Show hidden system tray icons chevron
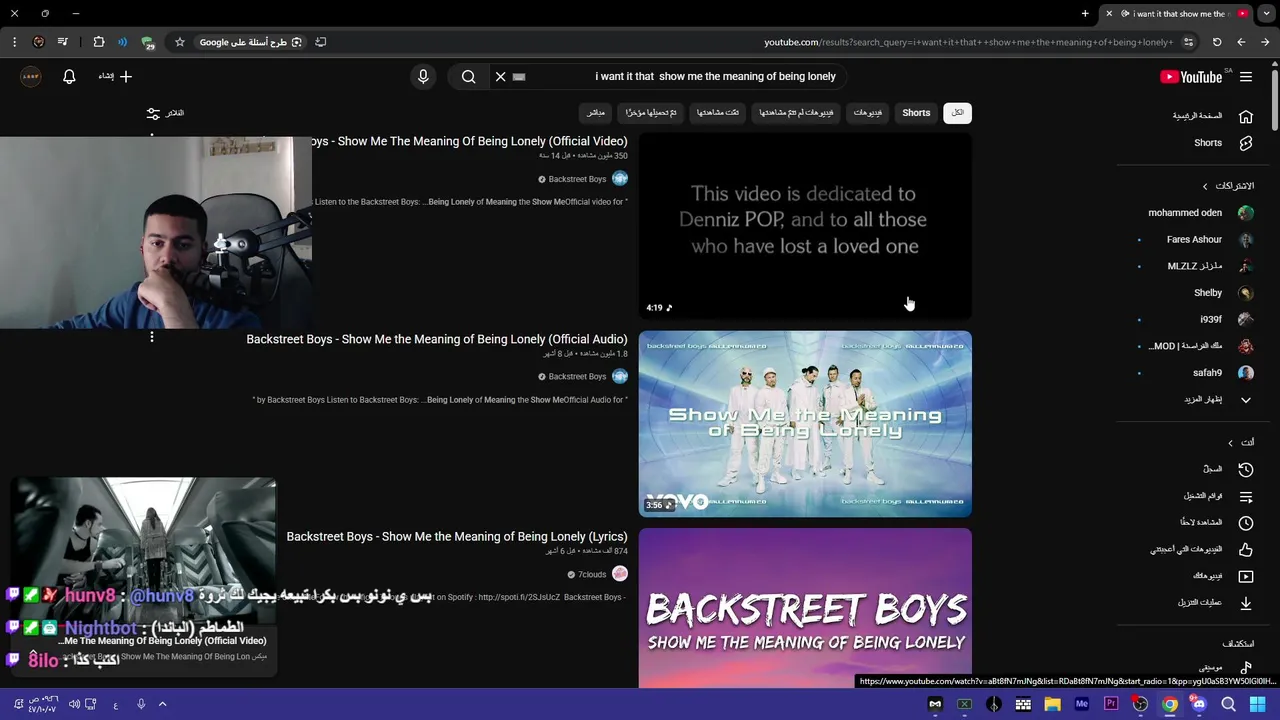This screenshot has width=1280, height=720. pos(162,704)
